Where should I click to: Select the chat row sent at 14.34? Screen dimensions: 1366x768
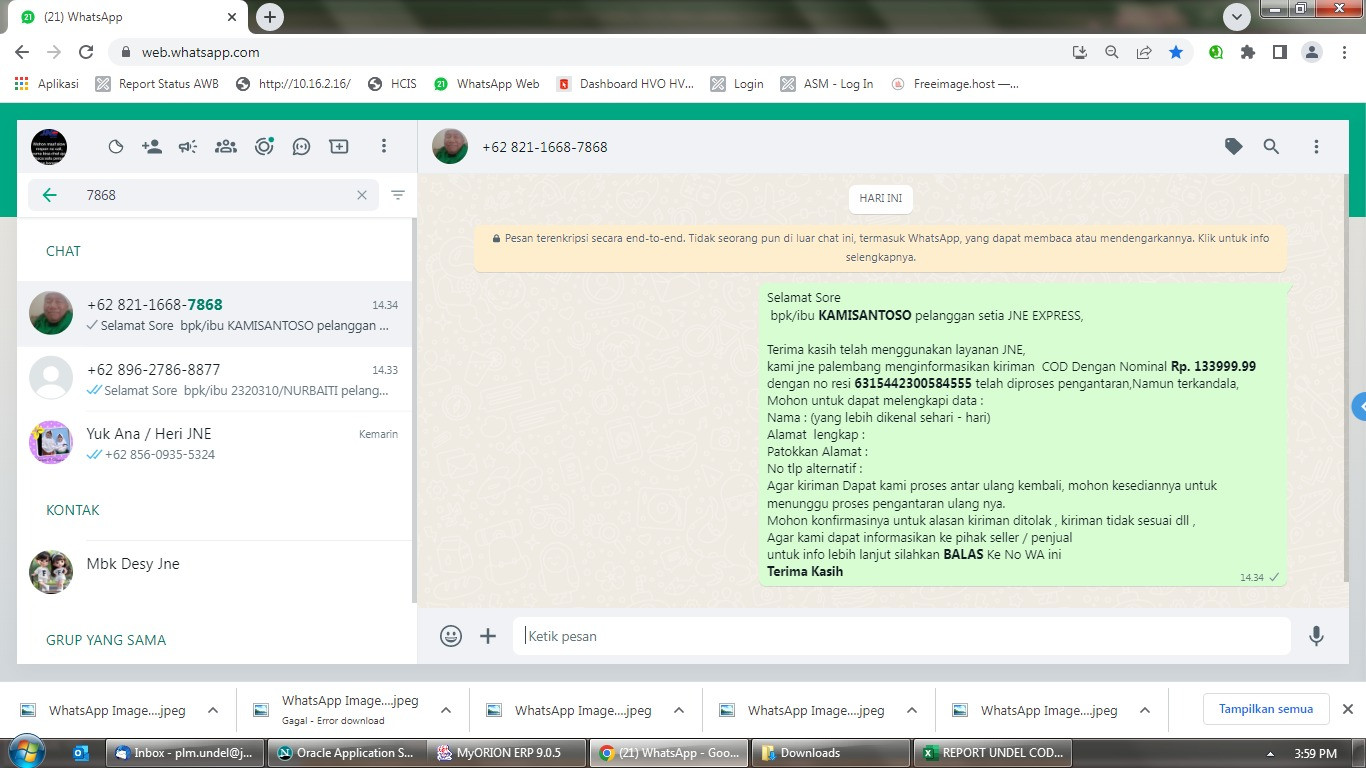[215, 314]
